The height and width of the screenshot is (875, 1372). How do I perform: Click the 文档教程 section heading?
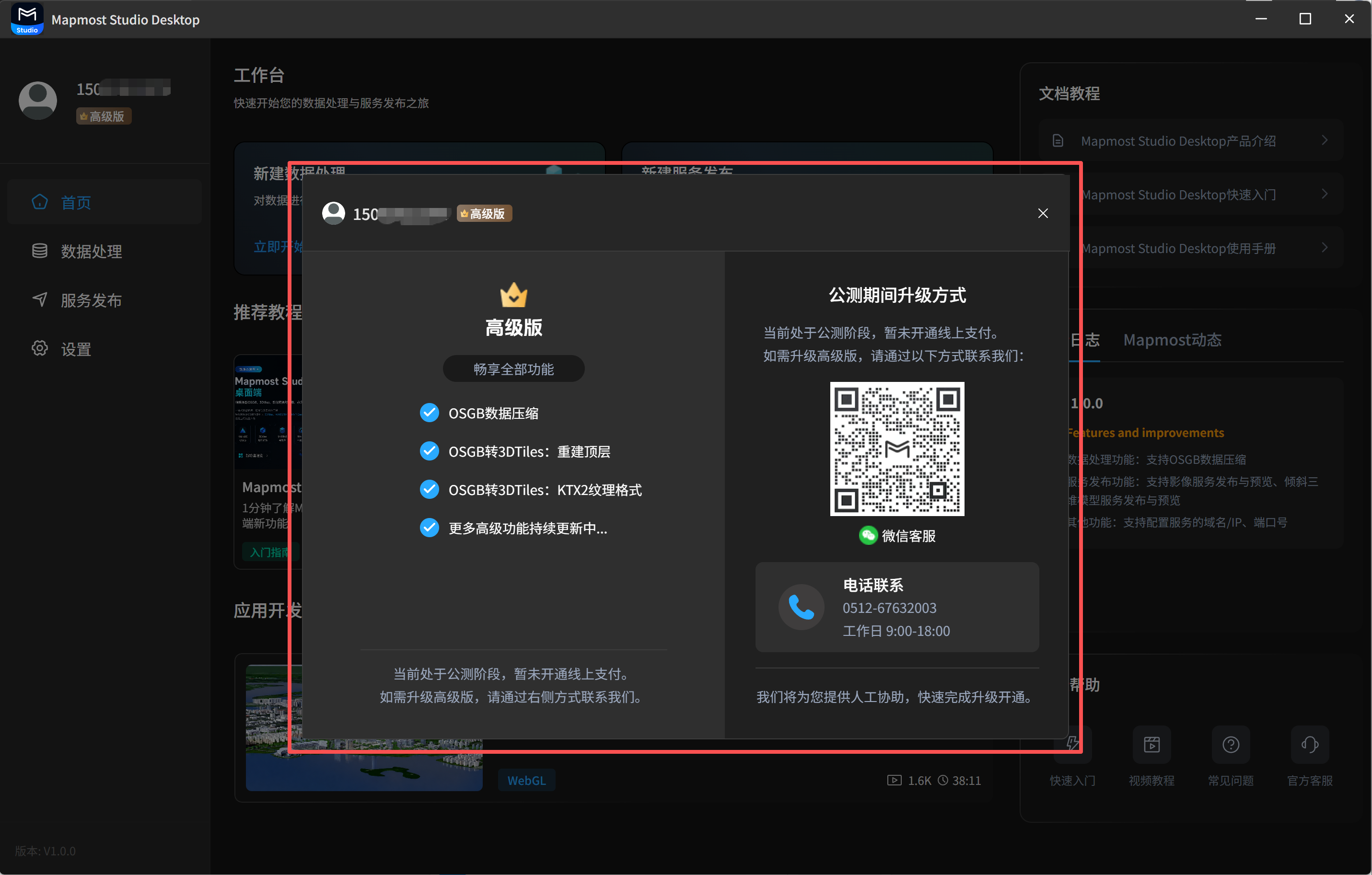[1069, 93]
